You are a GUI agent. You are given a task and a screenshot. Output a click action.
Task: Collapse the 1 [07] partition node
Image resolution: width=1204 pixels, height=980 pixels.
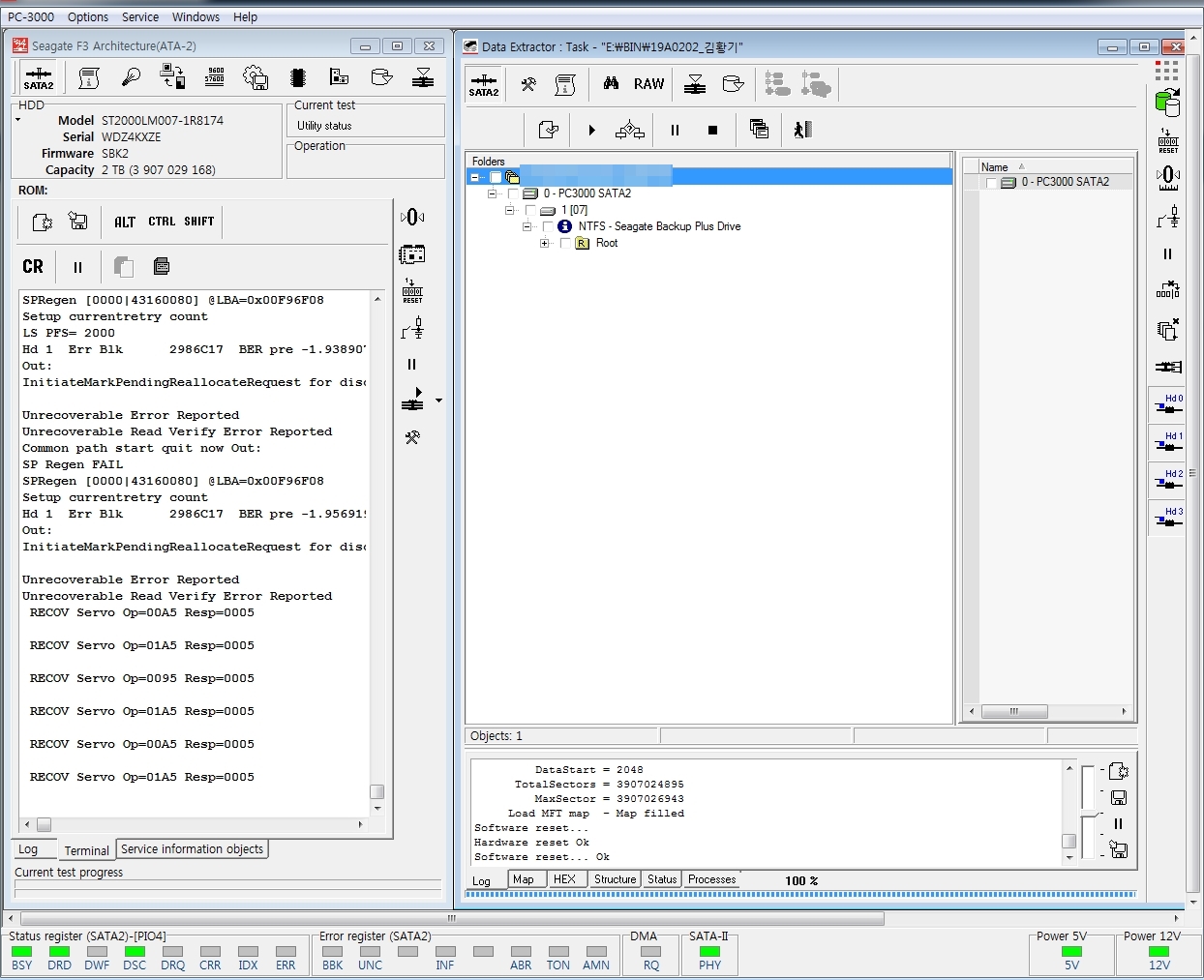tap(509, 210)
